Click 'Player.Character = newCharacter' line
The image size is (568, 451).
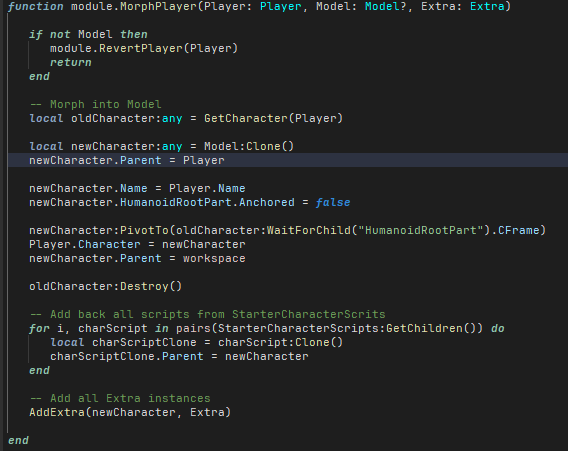(137, 245)
